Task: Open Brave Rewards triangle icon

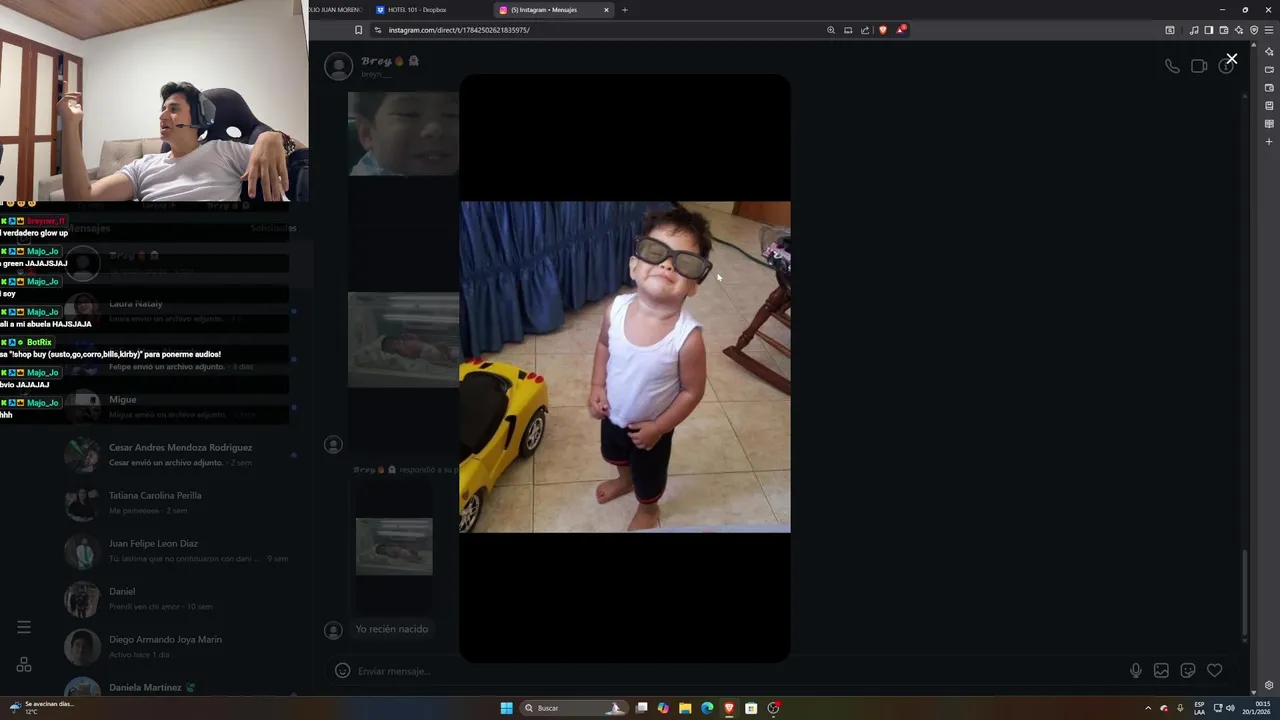Action: (901, 30)
